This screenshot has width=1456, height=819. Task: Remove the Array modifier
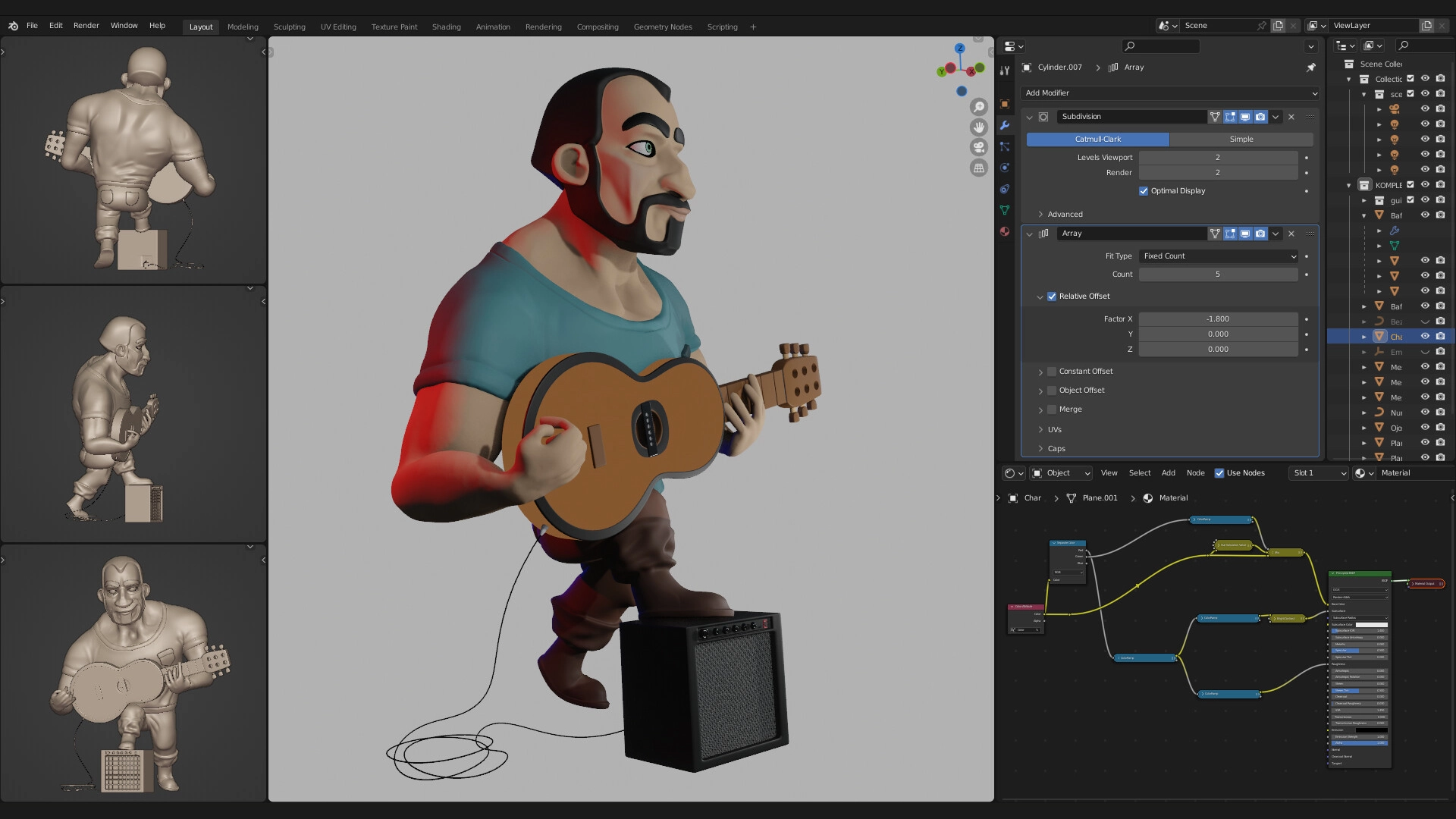1291,234
